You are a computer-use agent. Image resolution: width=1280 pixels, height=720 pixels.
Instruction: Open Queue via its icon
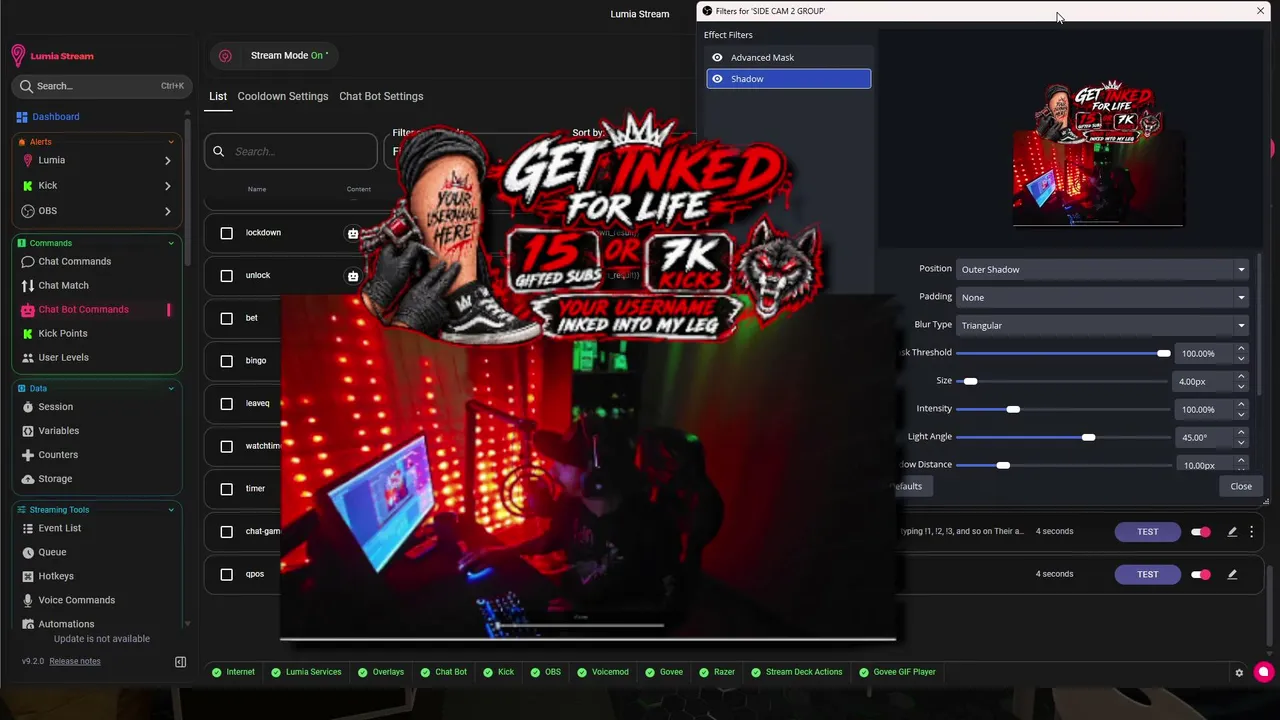point(28,552)
